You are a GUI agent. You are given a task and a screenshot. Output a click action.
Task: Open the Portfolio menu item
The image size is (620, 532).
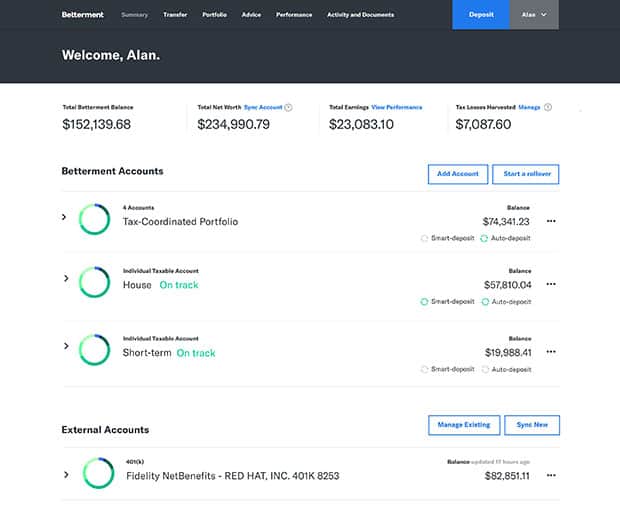click(x=214, y=15)
